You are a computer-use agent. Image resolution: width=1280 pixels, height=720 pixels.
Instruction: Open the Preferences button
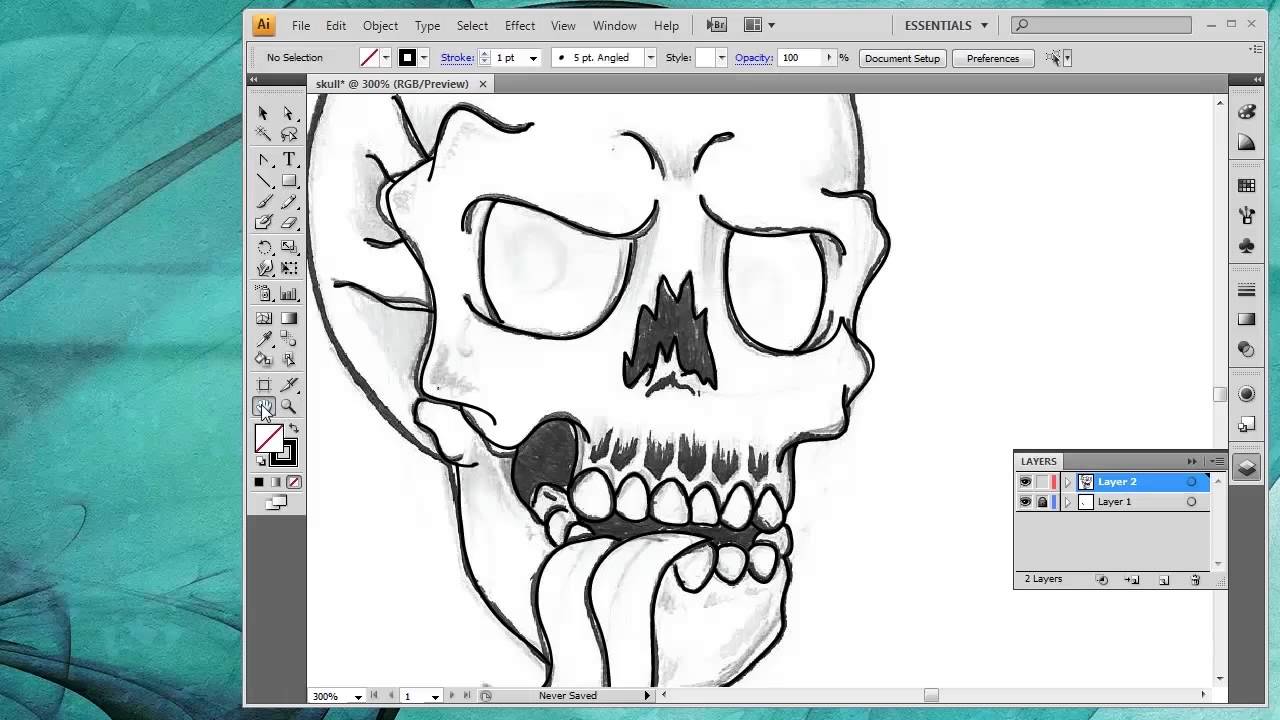point(992,58)
